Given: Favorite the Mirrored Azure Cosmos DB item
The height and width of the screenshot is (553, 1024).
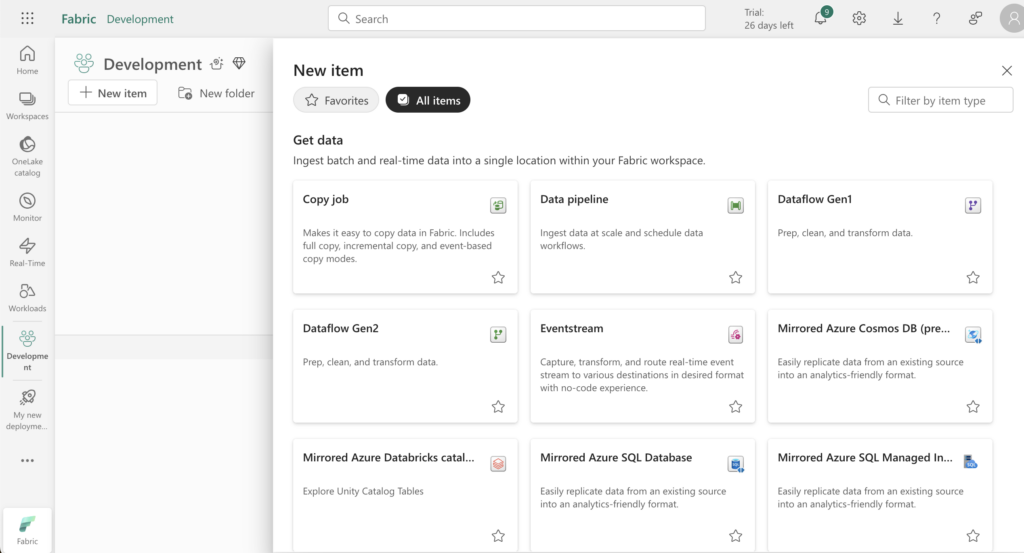Looking at the screenshot, I should tap(973, 407).
